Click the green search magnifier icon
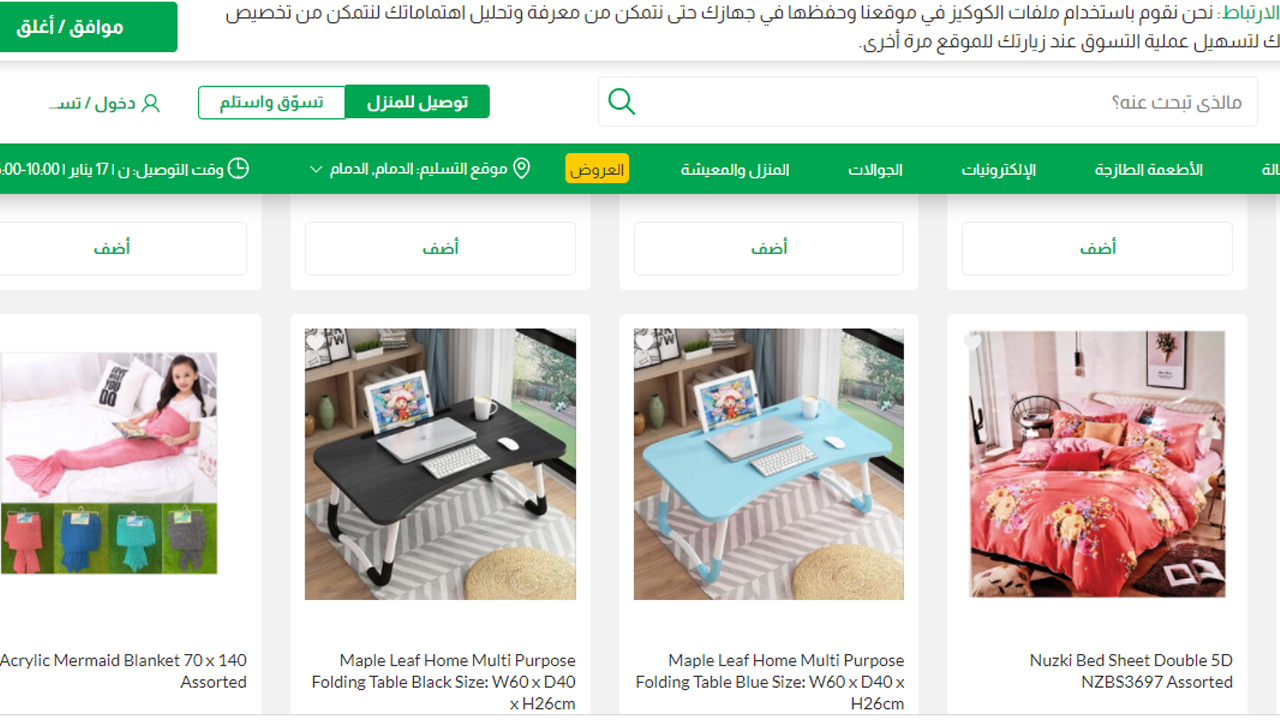Viewport: 1280px width, 720px height. (622, 102)
